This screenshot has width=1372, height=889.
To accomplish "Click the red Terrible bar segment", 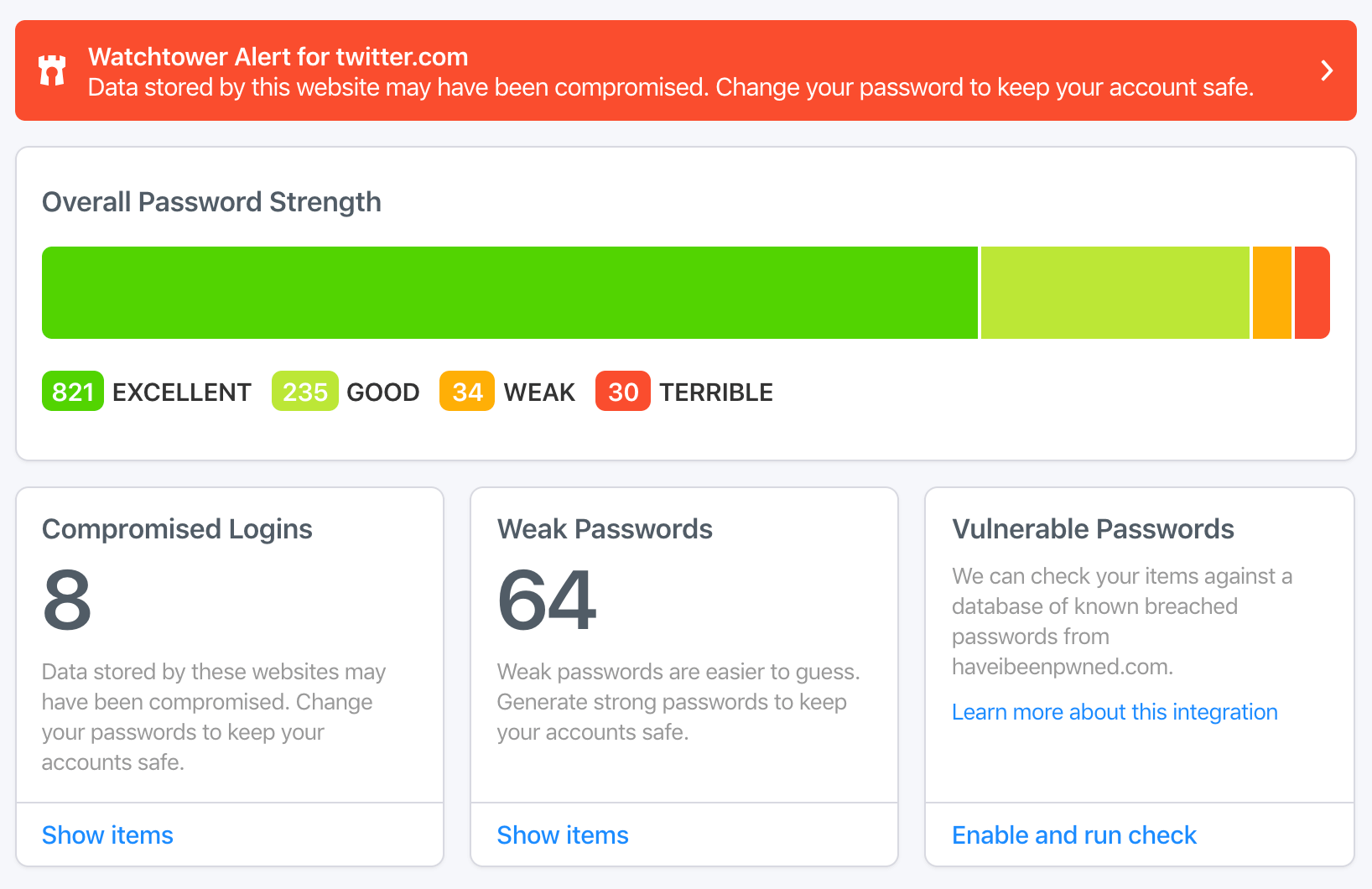I will pos(1312,293).
